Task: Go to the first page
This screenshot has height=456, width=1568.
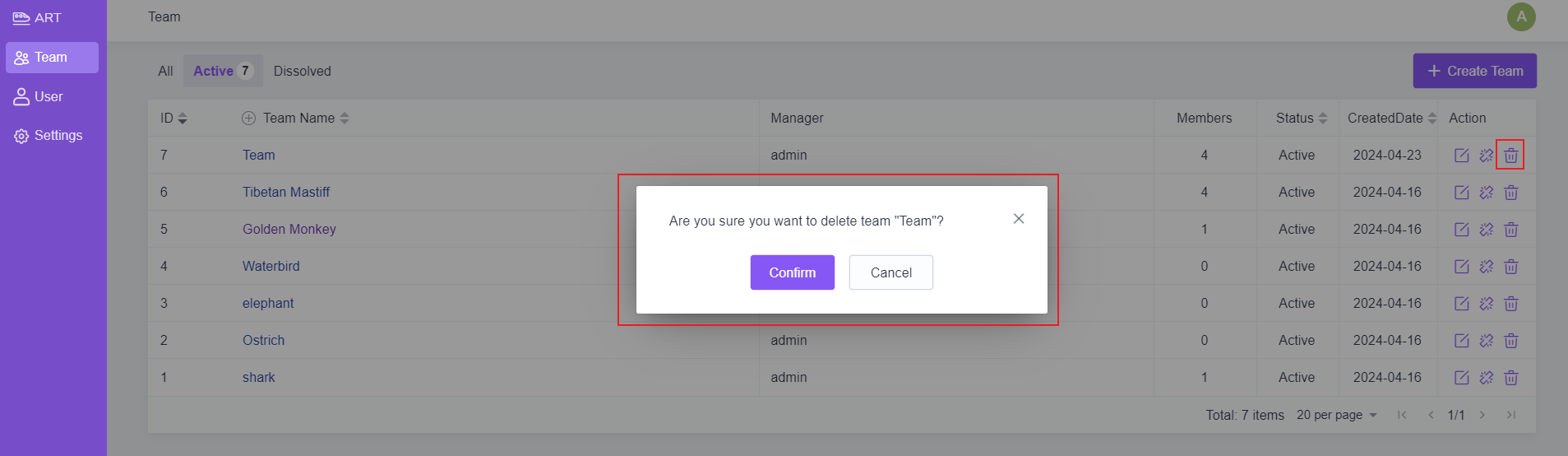Action: (1402, 415)
